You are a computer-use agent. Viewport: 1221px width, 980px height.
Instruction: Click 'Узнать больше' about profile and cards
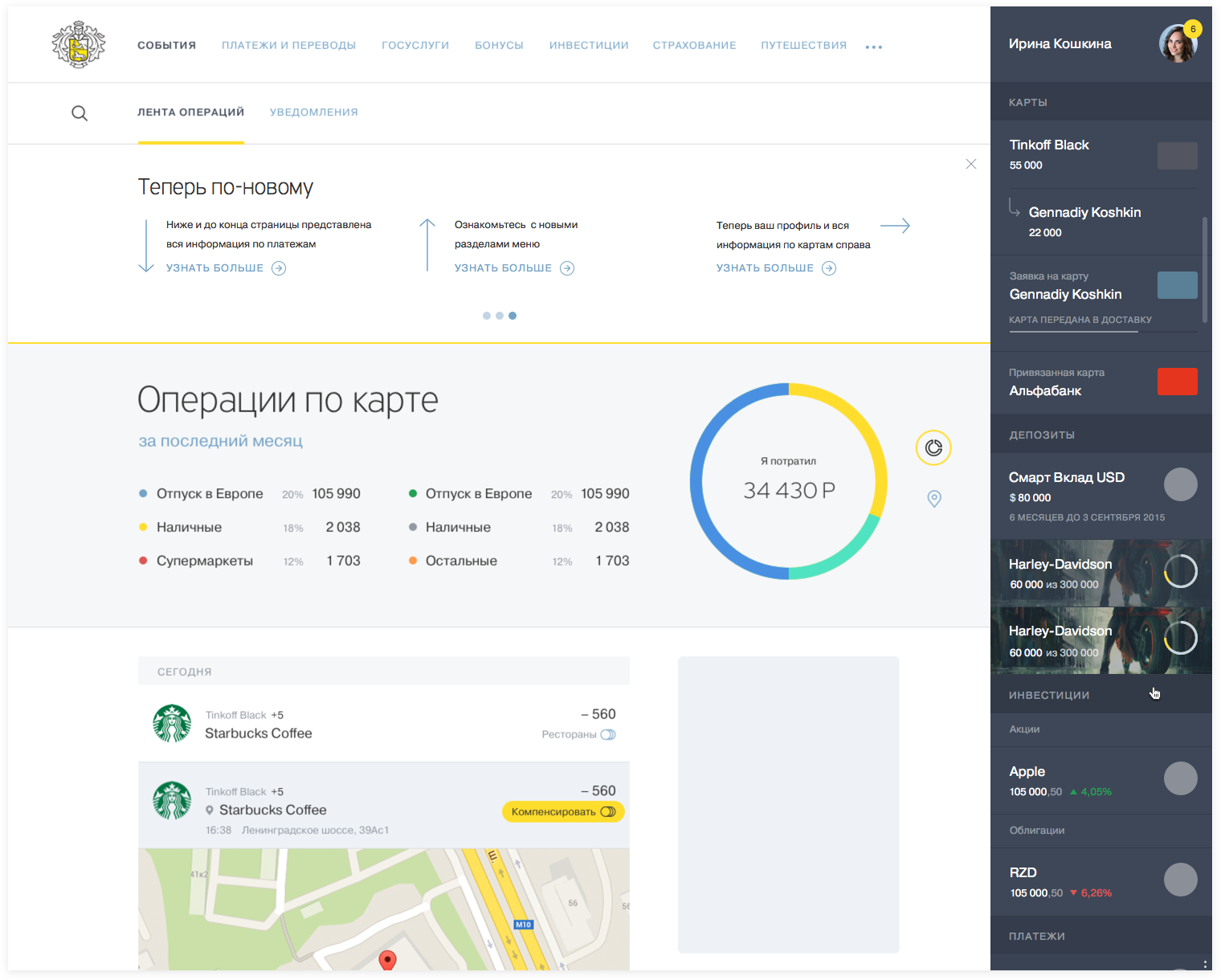[x=766, y=268]
